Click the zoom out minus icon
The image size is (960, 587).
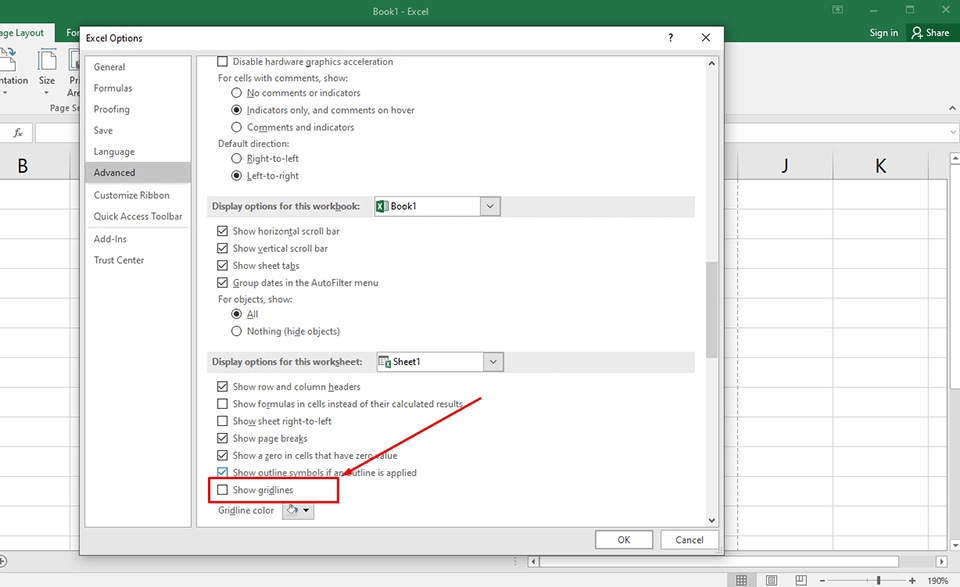tap(822, 580)
